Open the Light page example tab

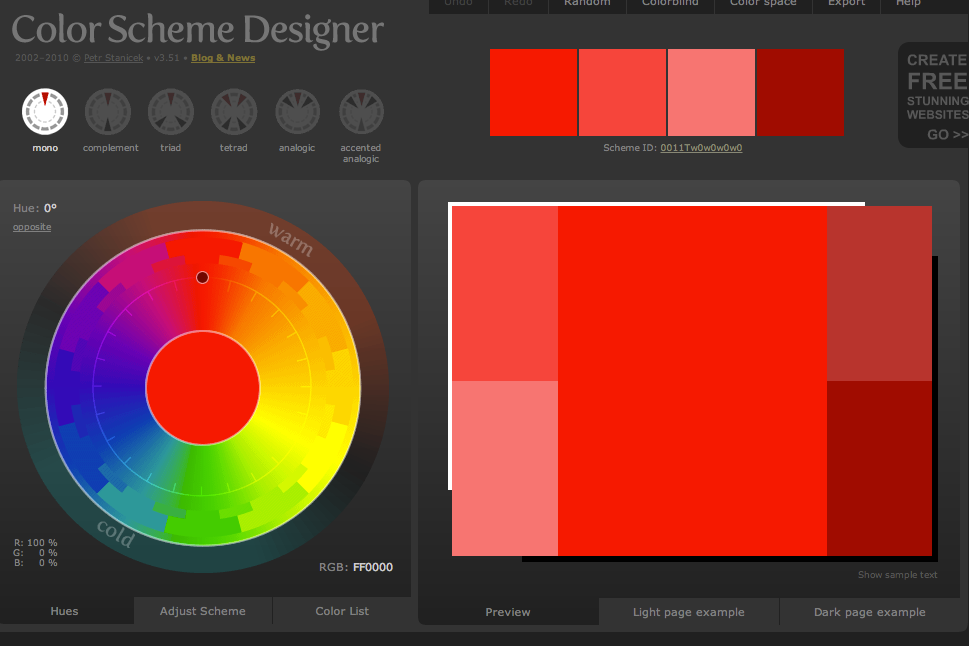click(688, 612)
